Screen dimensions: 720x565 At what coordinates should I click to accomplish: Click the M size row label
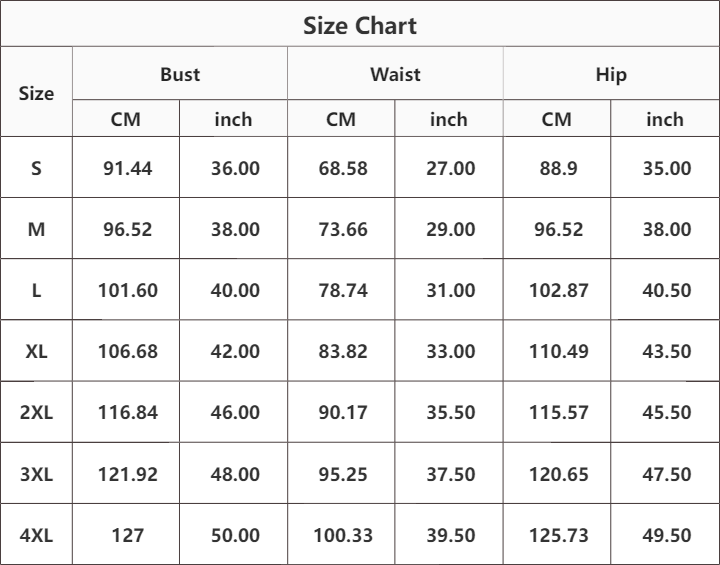(37, 229)
